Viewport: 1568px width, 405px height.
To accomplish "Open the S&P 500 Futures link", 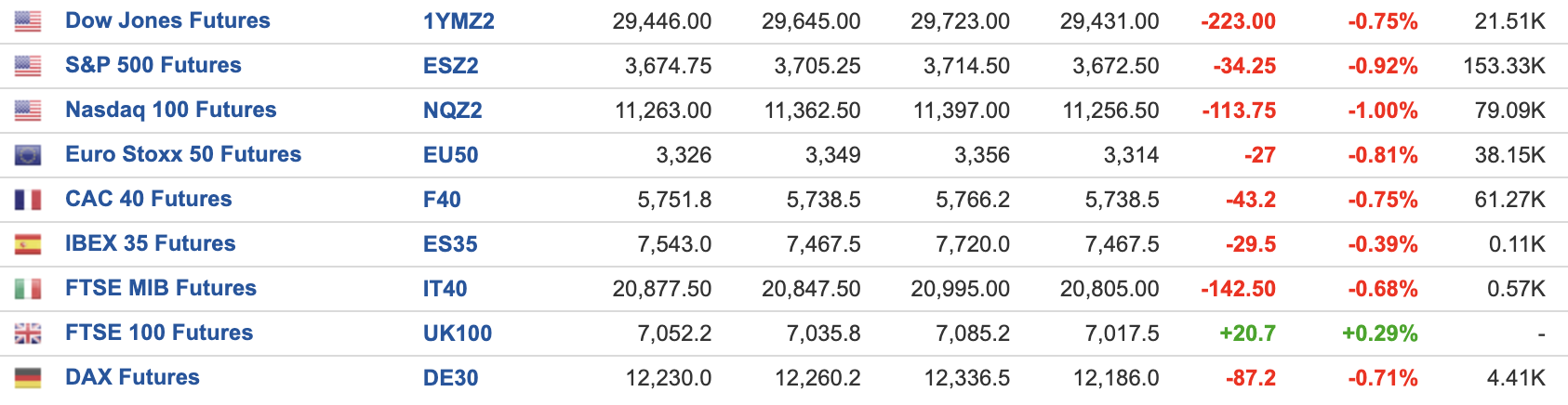I will (153, 65).
